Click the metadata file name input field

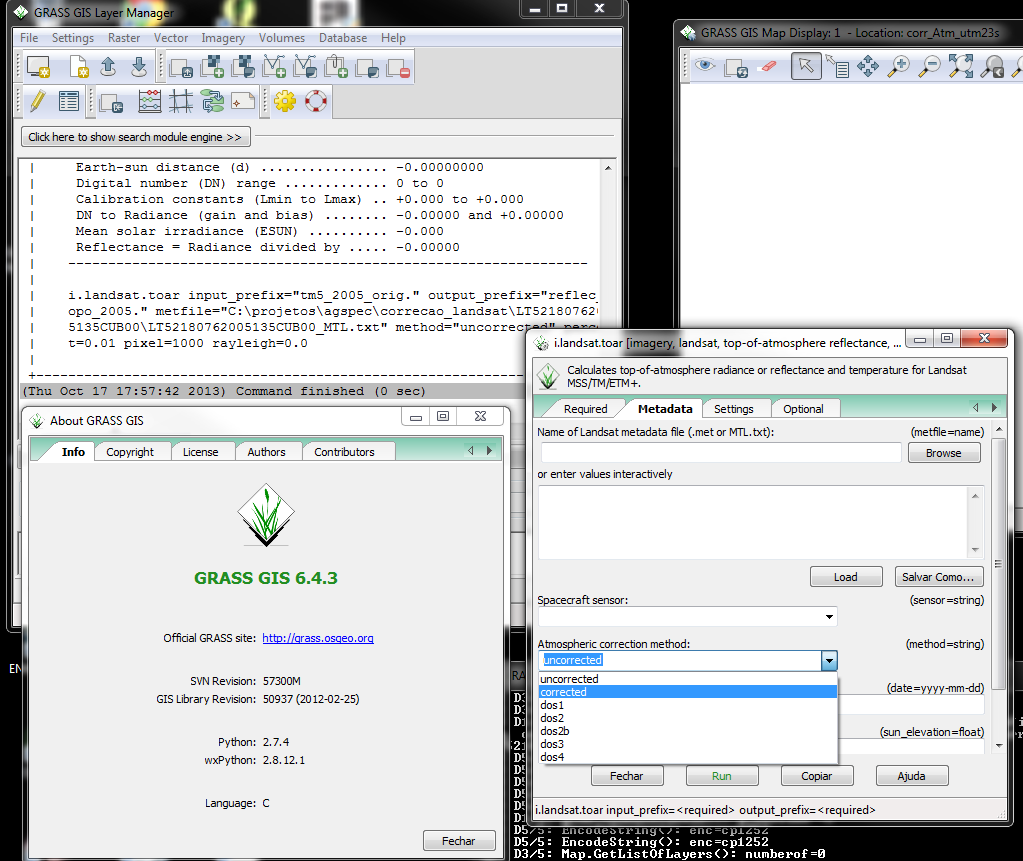coord(721,453)
